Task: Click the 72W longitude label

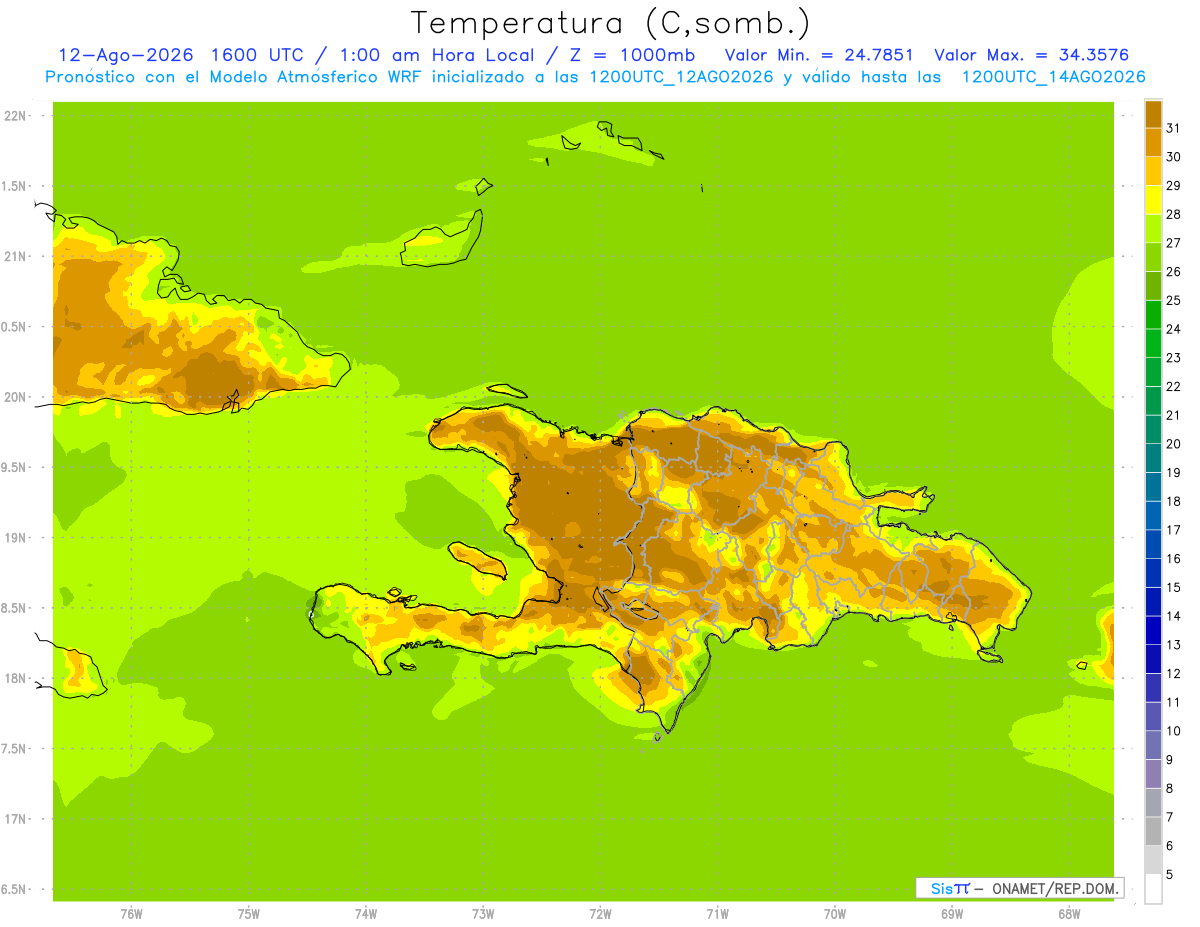Action: click(x=600, y=914)
